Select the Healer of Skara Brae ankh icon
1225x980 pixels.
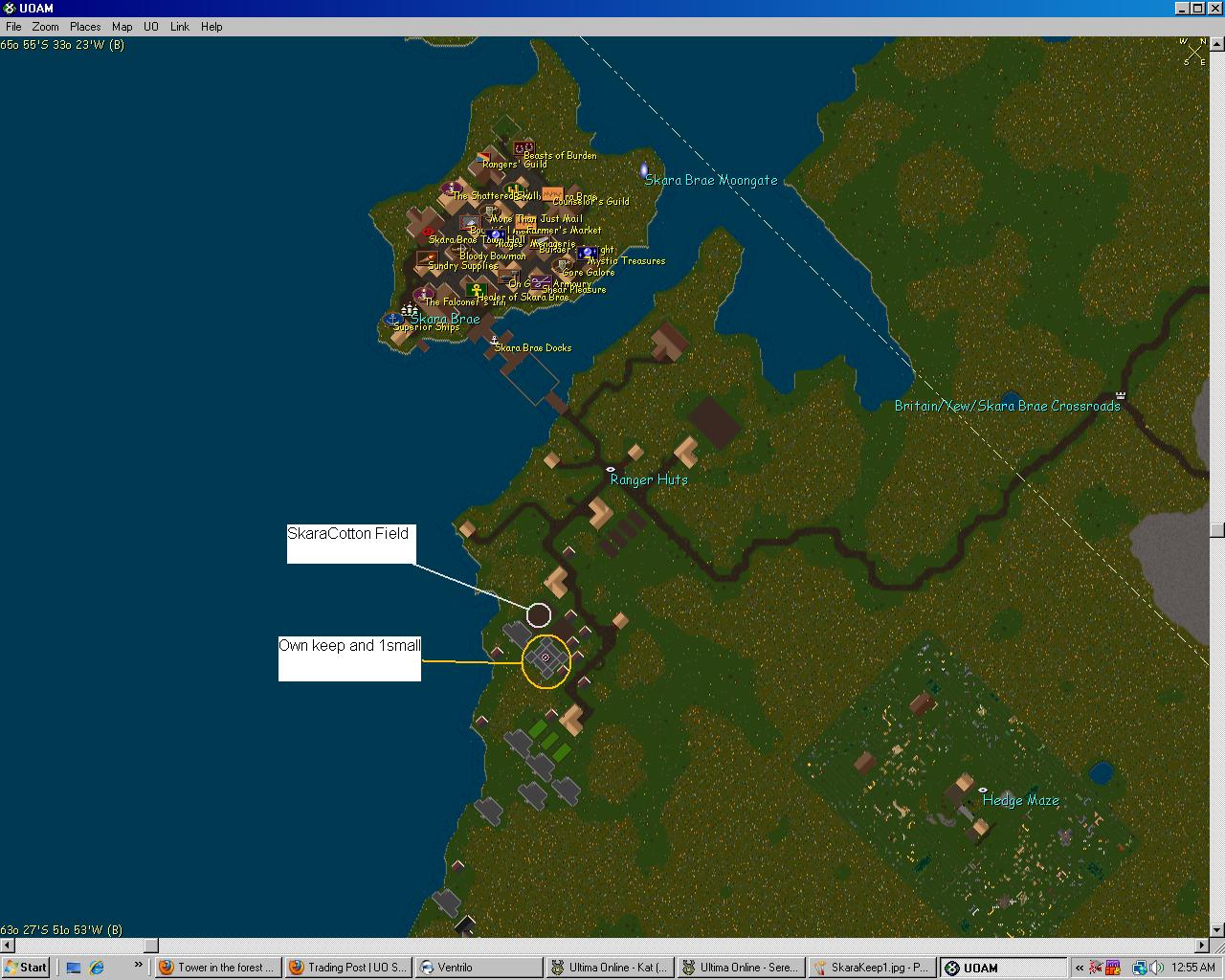(477, 289)
